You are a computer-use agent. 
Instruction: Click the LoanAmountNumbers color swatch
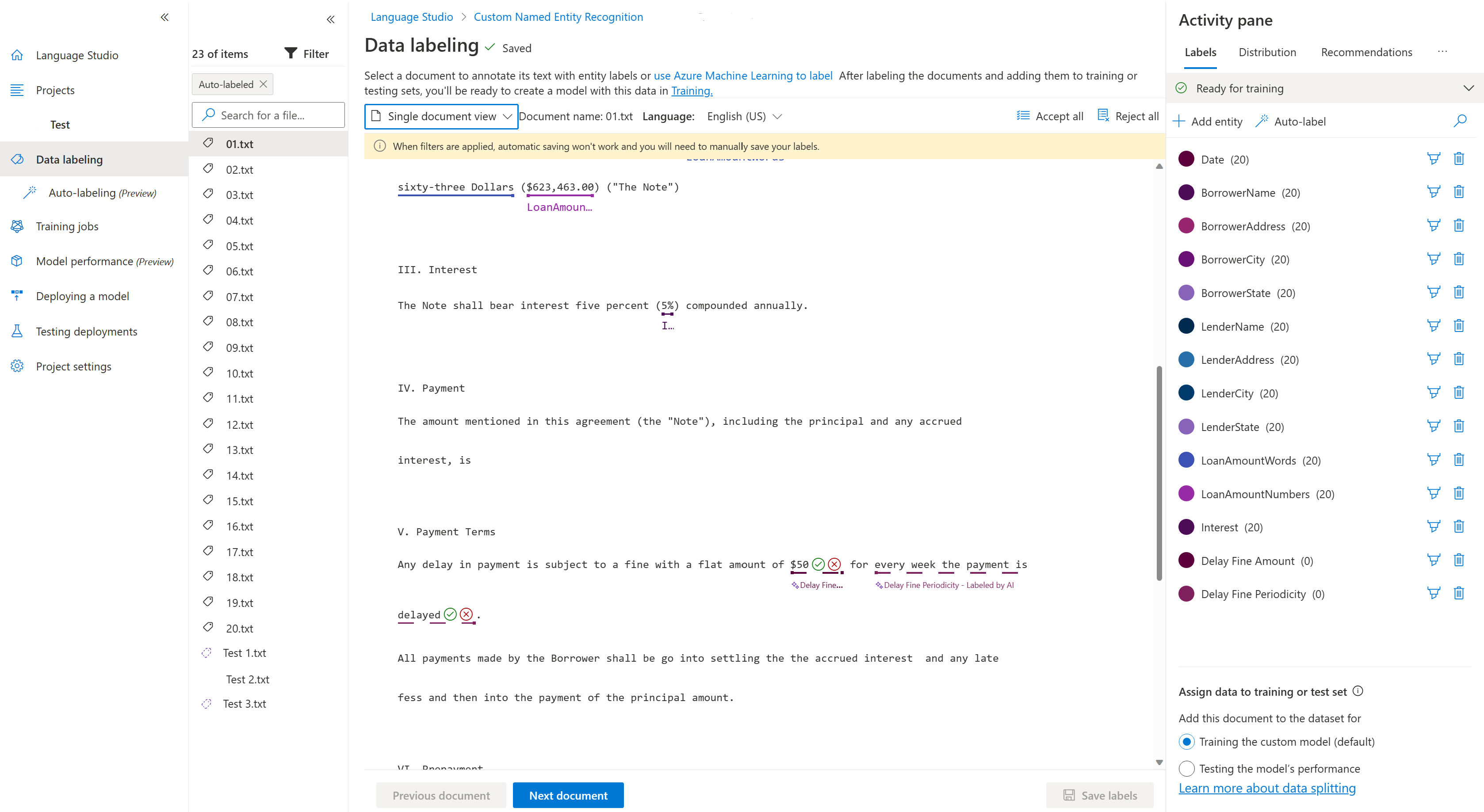[1186, 494]
